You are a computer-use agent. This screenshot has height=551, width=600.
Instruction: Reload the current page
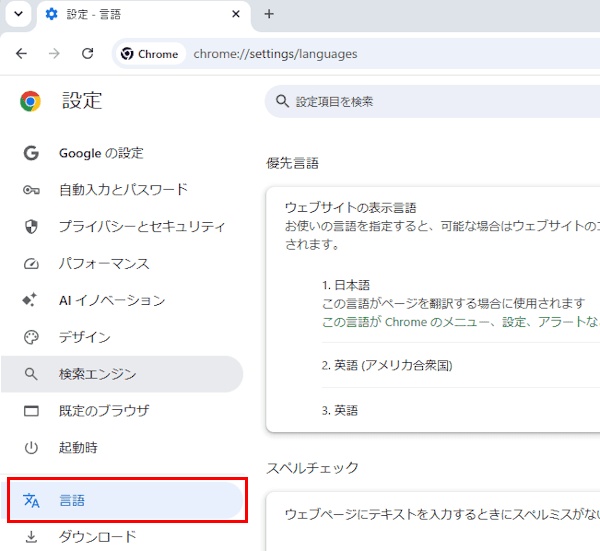pos(88,54)
